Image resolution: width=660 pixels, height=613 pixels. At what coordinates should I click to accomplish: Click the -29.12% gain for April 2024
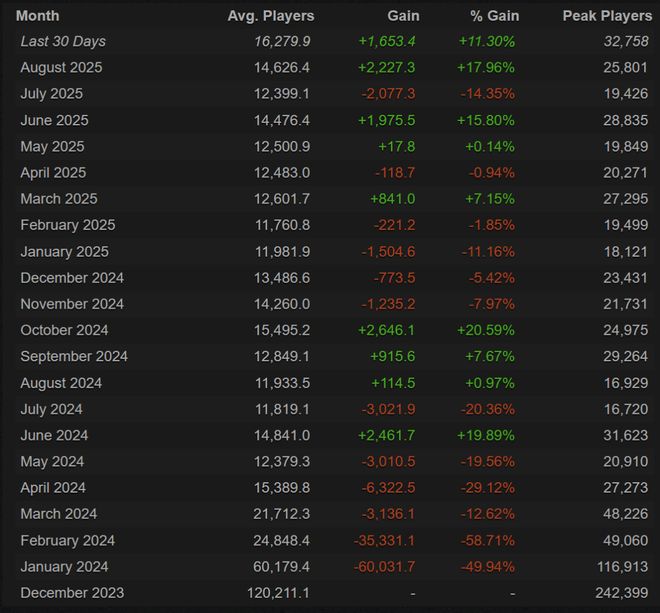[x=488, y=488]
